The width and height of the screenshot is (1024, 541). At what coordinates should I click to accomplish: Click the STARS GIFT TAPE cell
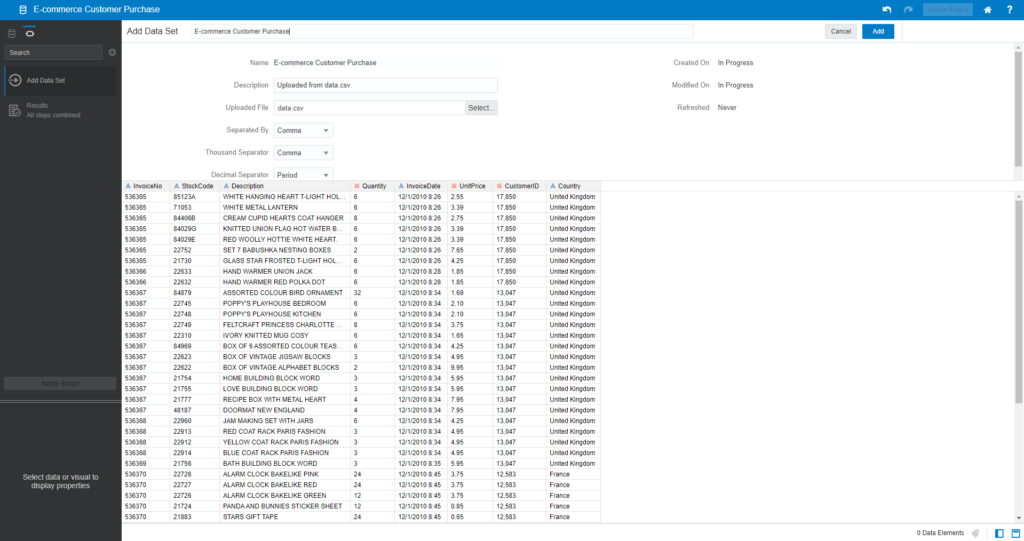285,517
